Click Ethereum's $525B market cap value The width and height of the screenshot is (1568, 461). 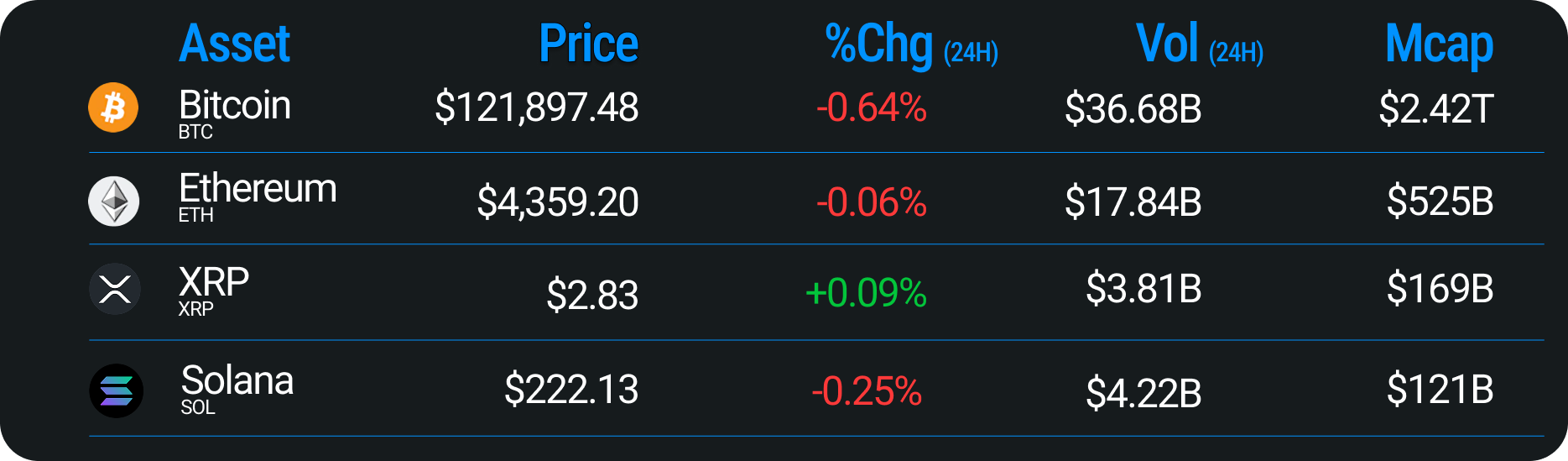[x=1440, y=202]
